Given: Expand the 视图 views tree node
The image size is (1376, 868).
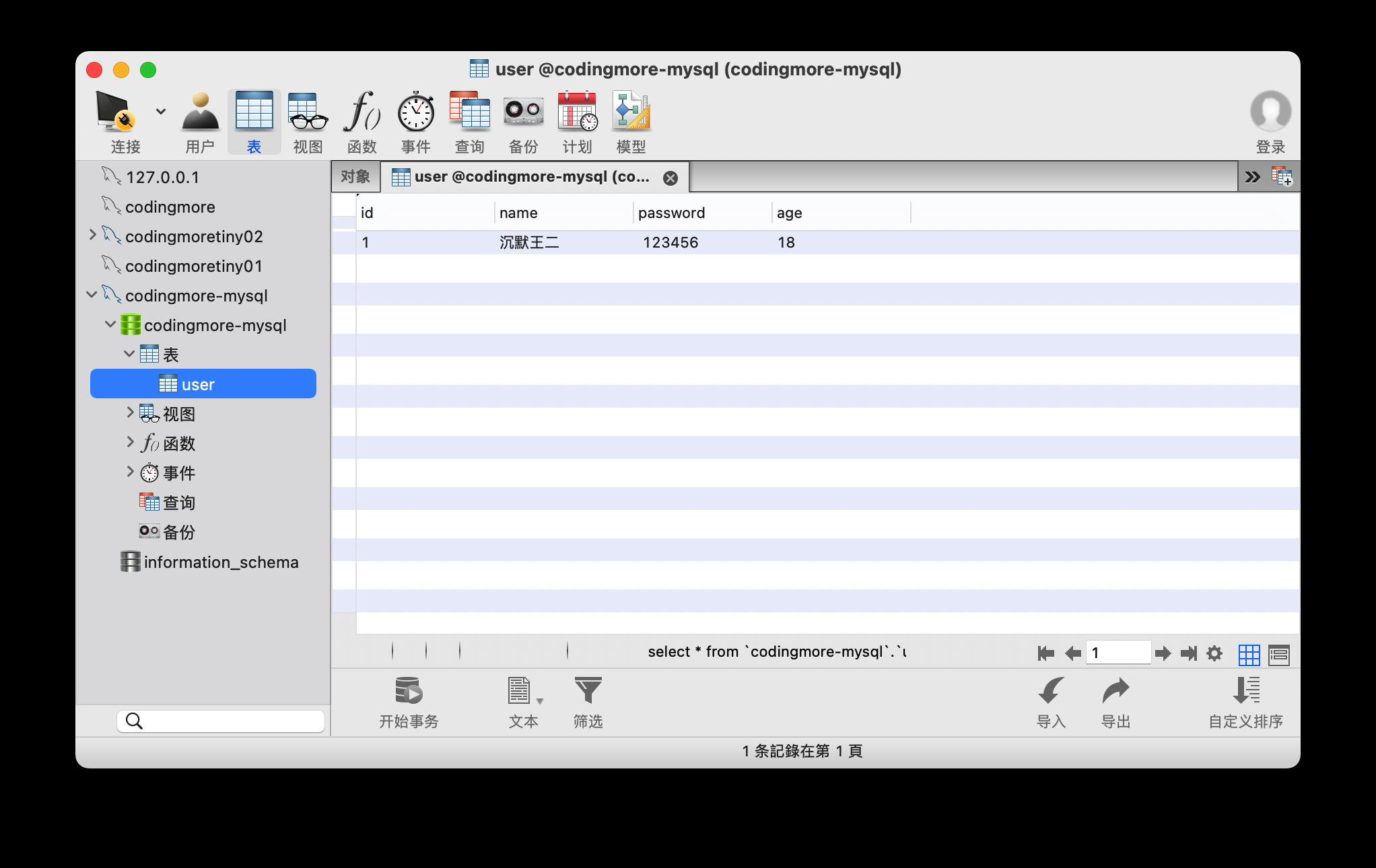Looking at the screenshot, I should click(x=130, y=412).
